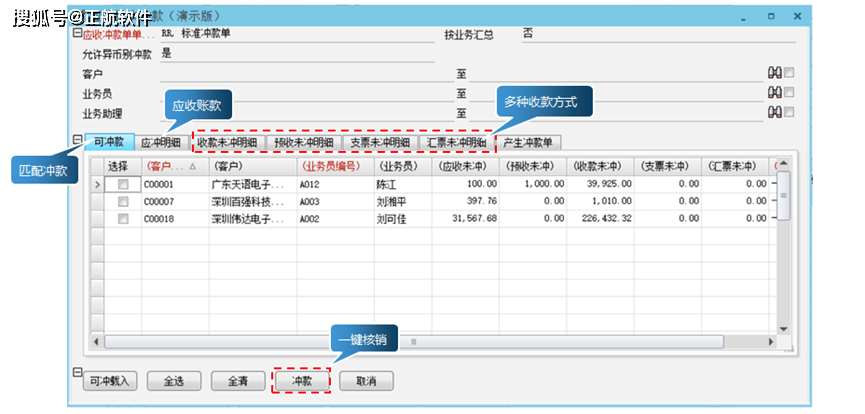Open 业务助理 lookup binoculars icon
The height and width of the screenshot is (414, 865).
775,112
